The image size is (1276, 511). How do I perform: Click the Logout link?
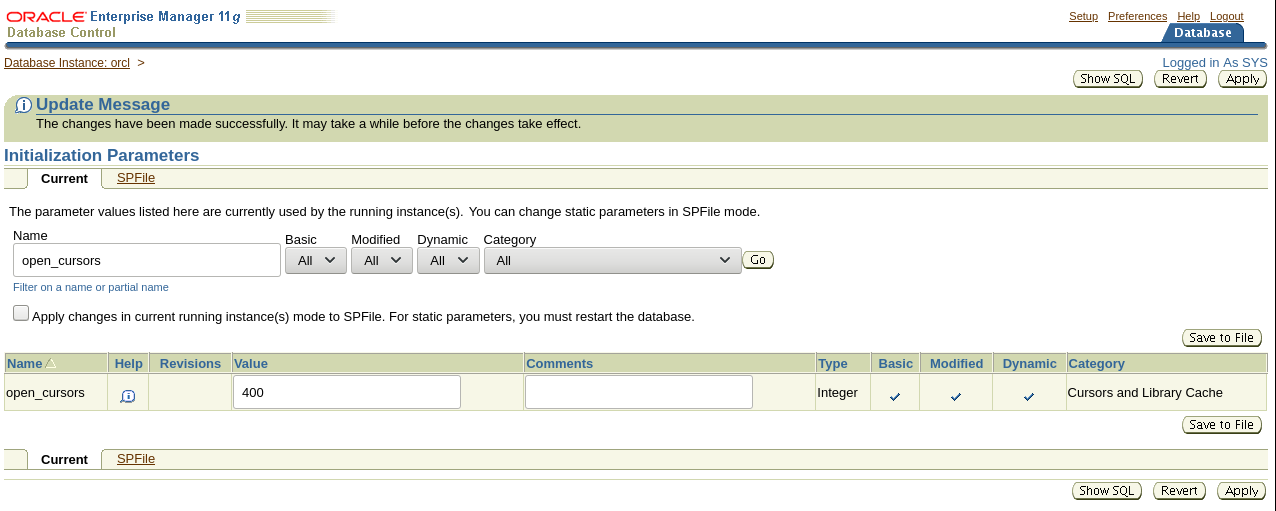click(x=1226, y=16)
